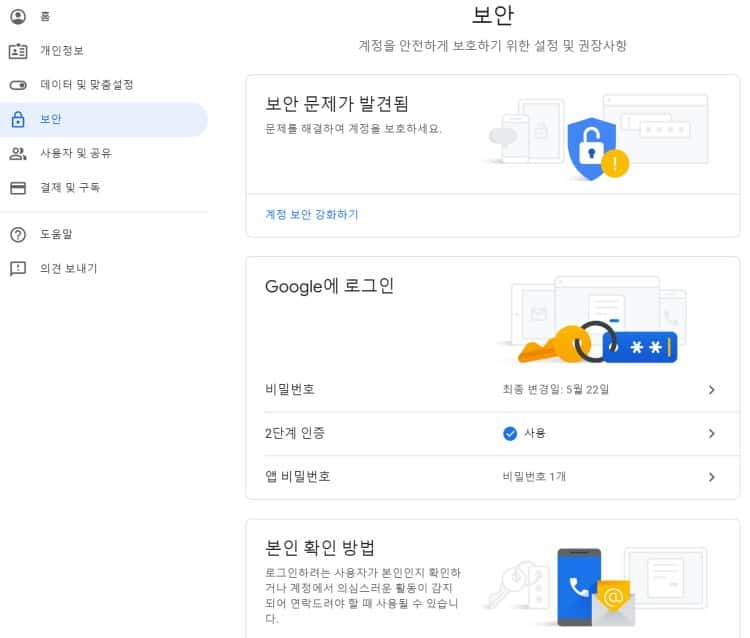Select 결제 및 구독 in sidebar
This screenshot has height=638, width=750.
click(x=70, y=188)
